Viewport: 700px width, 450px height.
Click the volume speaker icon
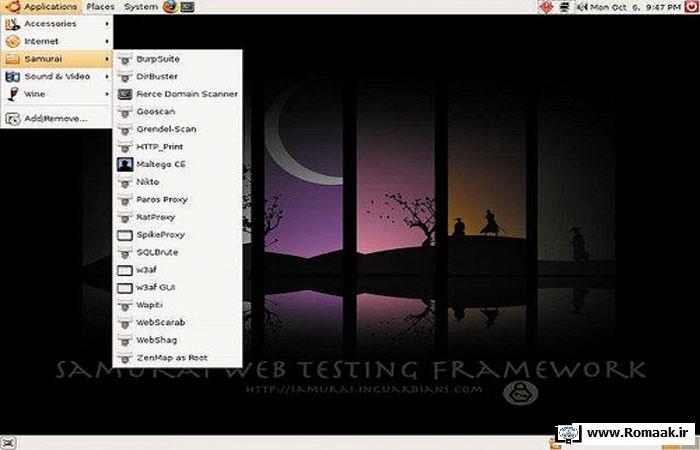click(x=582, y=7)
